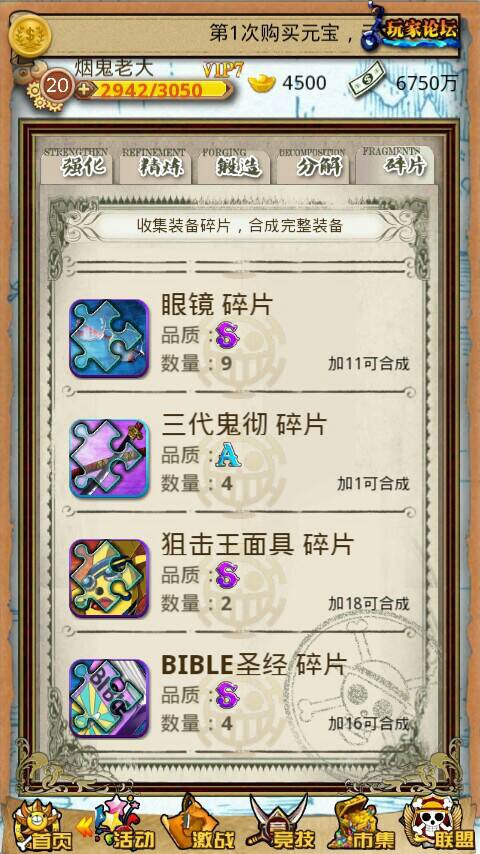Image resolution: width=480 pixels, height=854 pixels.
Task: Open the 锻造 Forging tab
Action: pos(233,165)
